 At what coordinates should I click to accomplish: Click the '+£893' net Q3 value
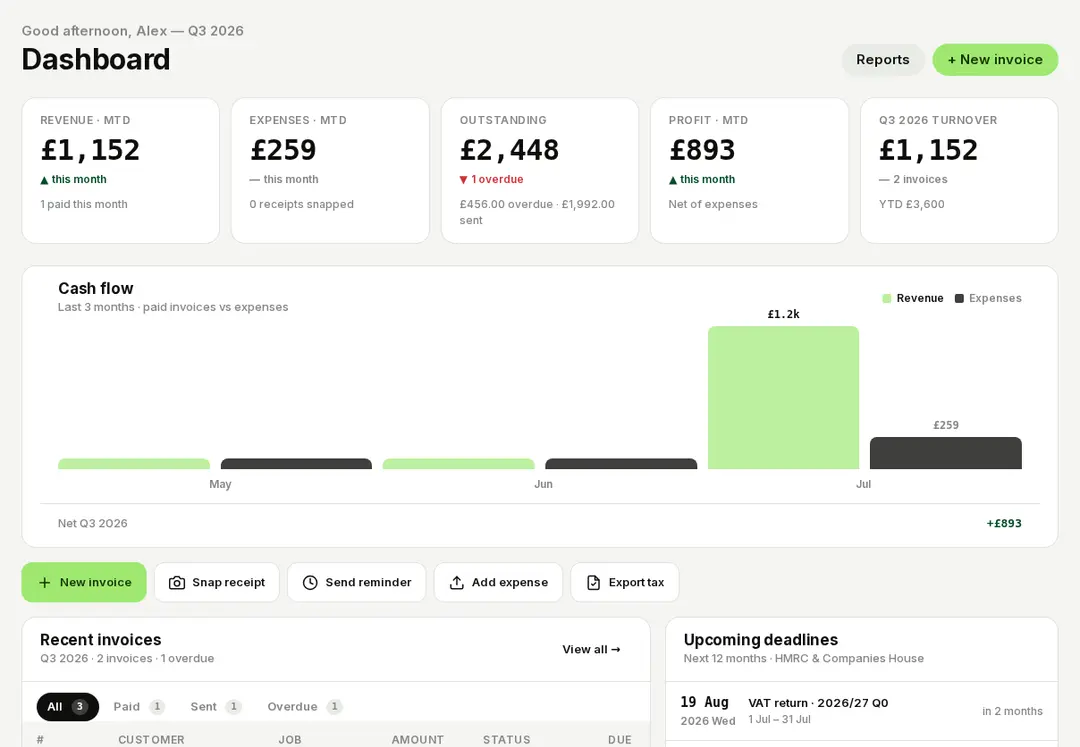click(1004, 523)
